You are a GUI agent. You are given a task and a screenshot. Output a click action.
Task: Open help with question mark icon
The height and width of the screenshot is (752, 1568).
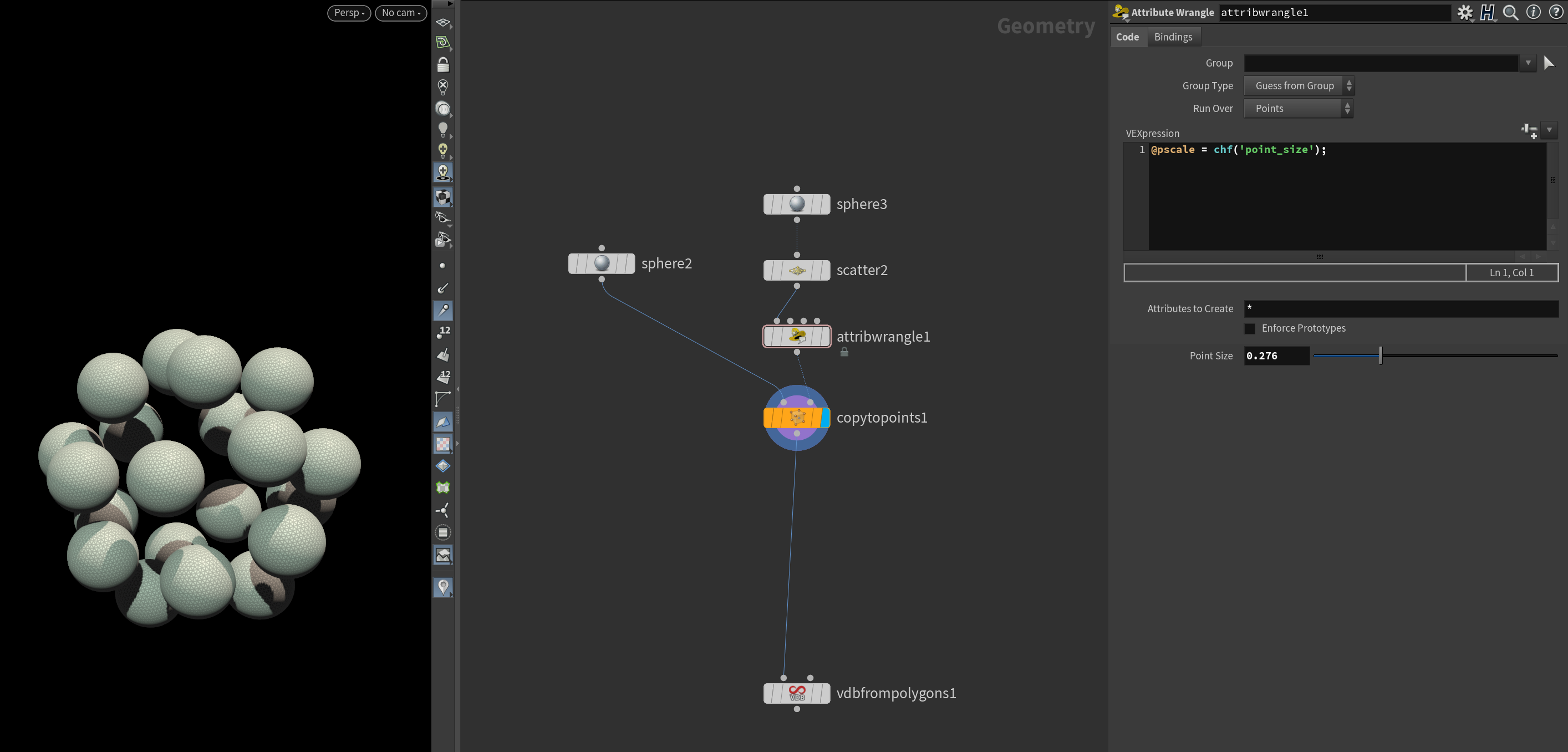1556,12
